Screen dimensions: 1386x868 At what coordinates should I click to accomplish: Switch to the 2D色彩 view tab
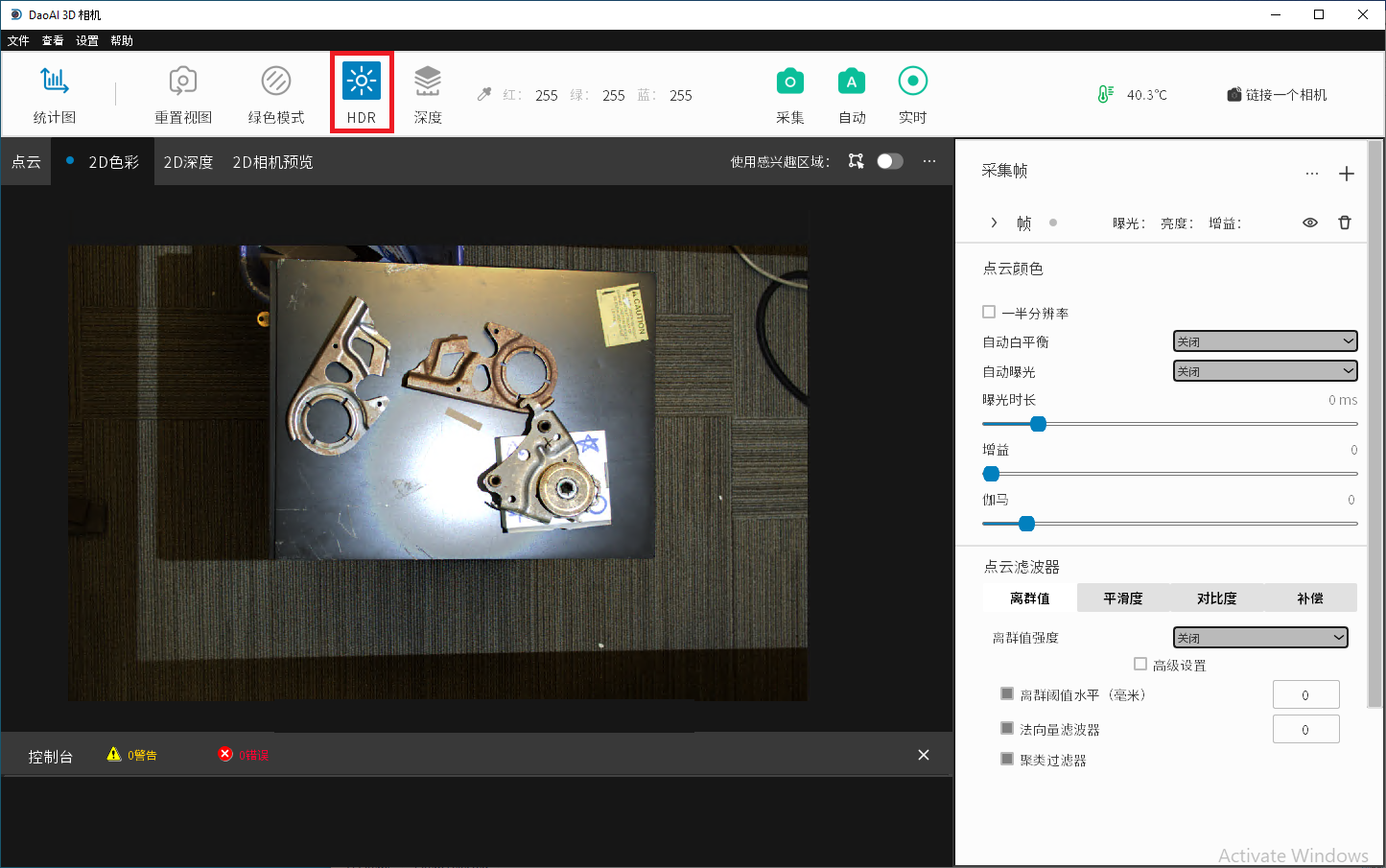click(x=104, y=162)
